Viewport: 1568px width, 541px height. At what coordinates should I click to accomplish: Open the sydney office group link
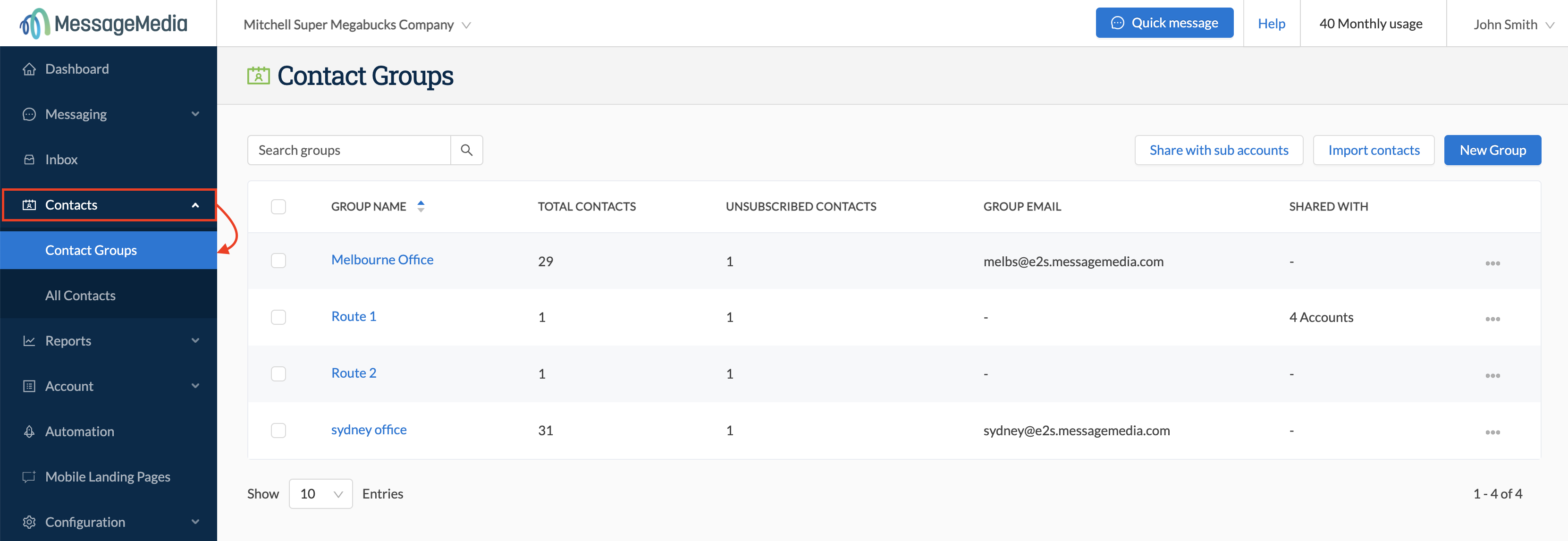368,430
